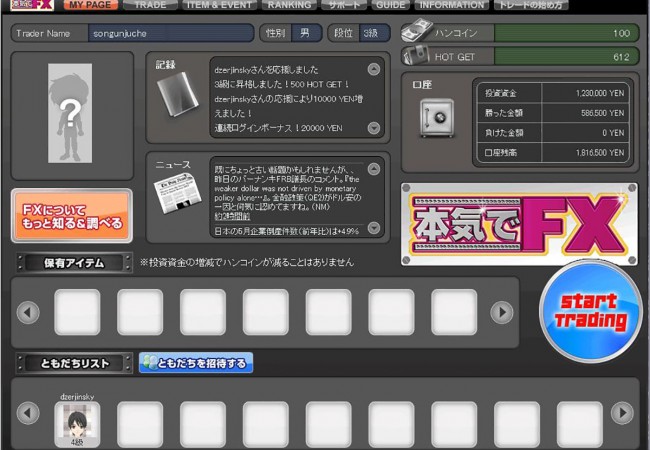
Task: Click the 本気でFX logo at top-left
Action: click(32, 5)
